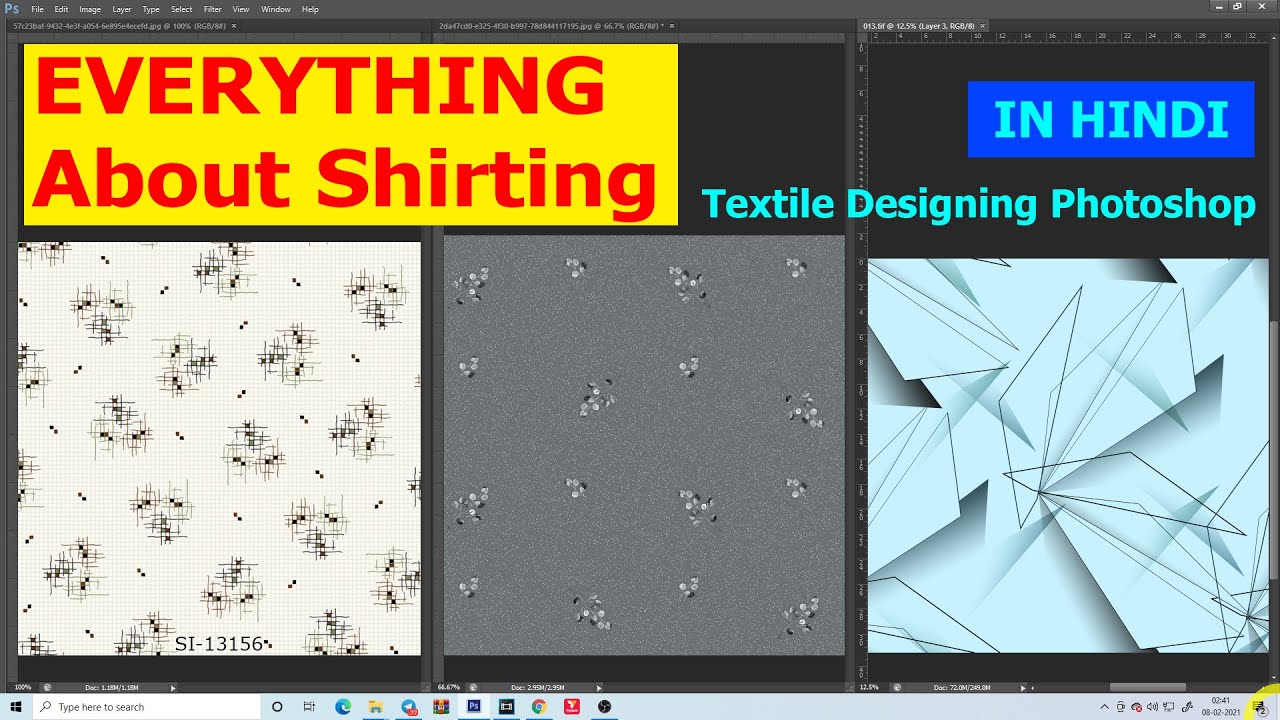Screen dimensions: 1280x720
Task: Click the horizontal scrollbar of 013.tif window
Action: click(1150, 687)
